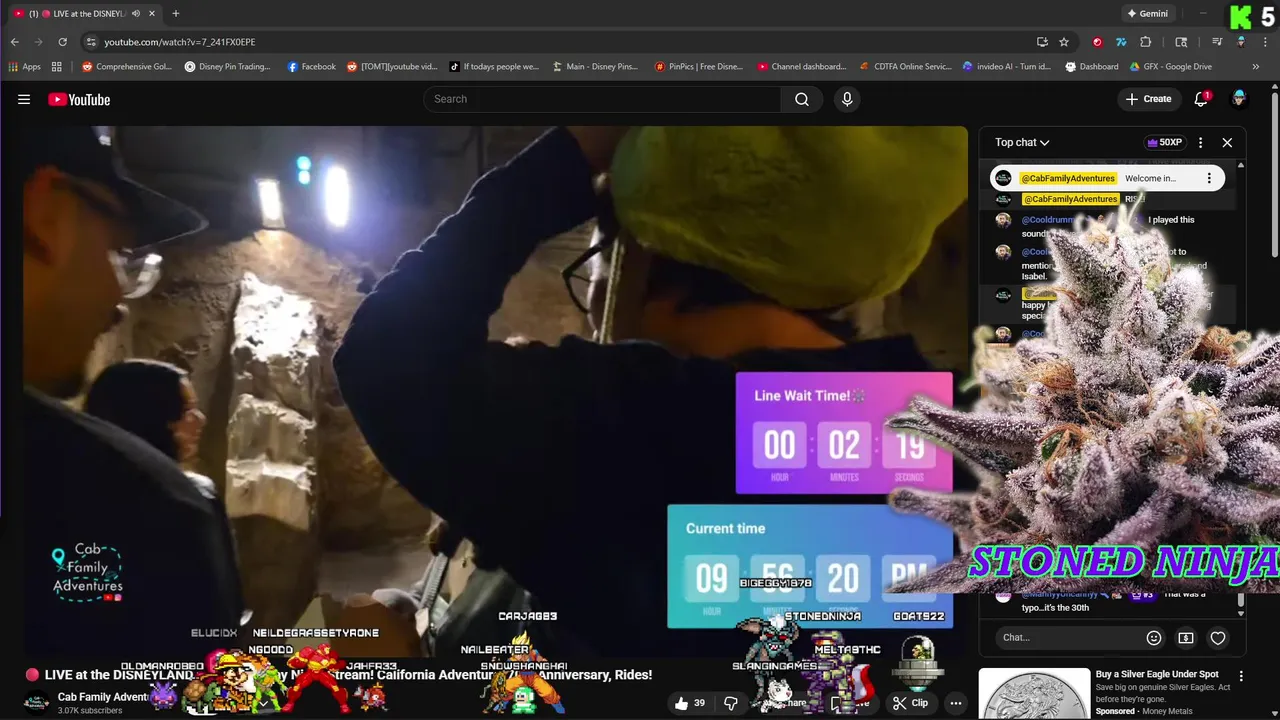Reload the current page
This screenshot has width=1280, height=720.
[62, 42]
